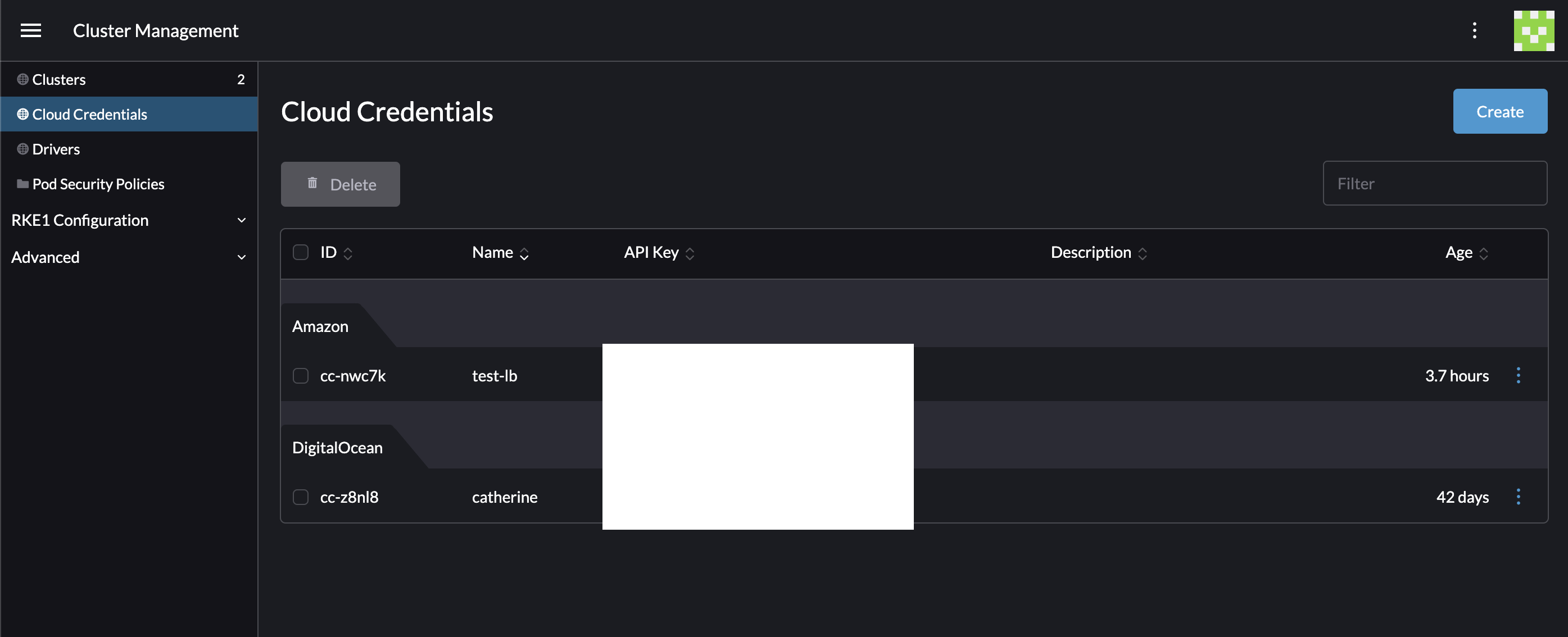Check the test-lb credential row checkbox
1568x637 pixels.
301,375
